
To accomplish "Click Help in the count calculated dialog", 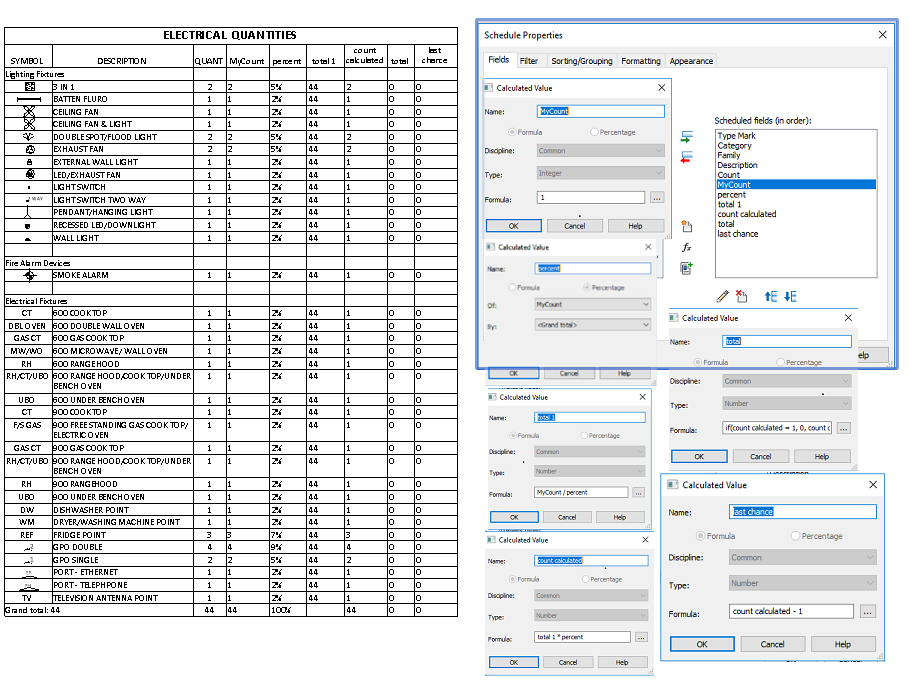I will click(x=622, y=663).
